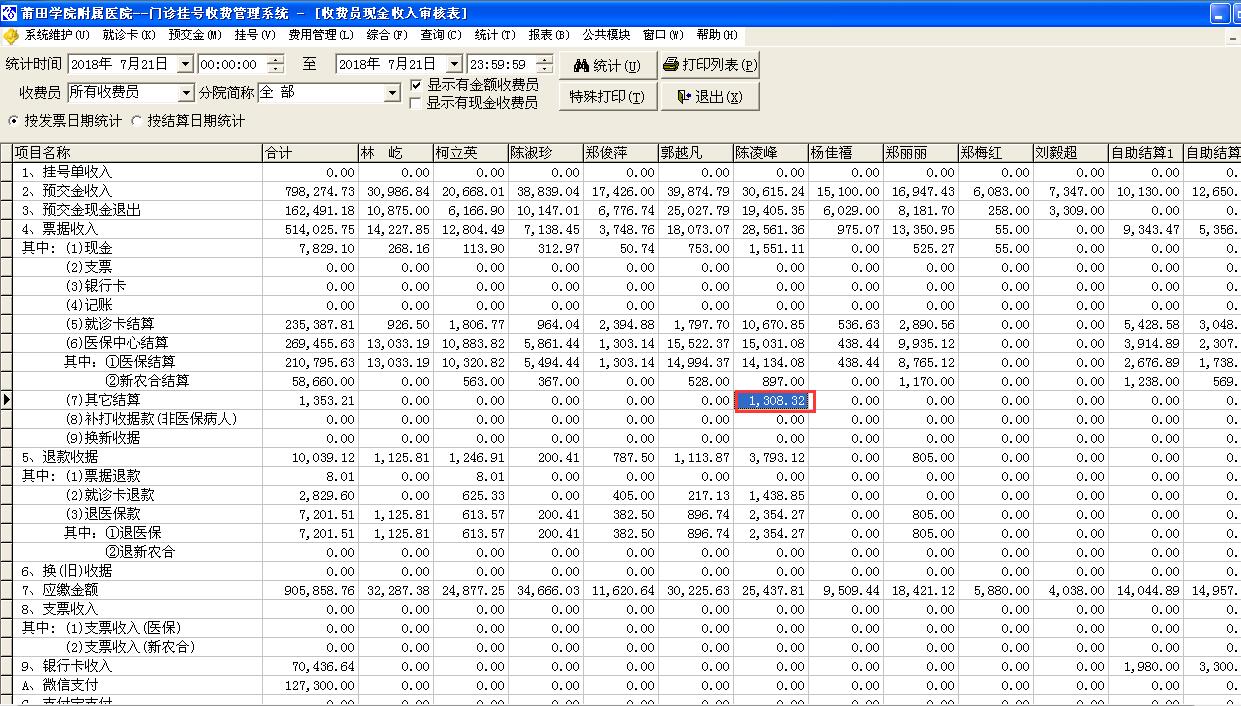Open the end date calendar dropdown after 至
This screenshot has height=706, width=1241.
coord(454,65)
